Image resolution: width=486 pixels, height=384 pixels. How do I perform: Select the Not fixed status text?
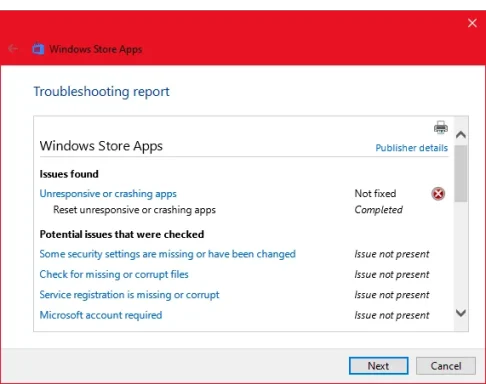[x=375, y=193]
